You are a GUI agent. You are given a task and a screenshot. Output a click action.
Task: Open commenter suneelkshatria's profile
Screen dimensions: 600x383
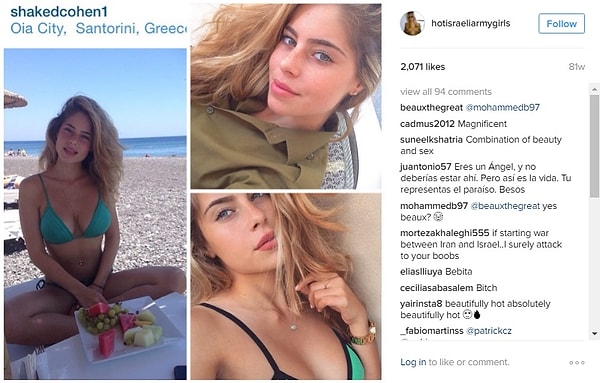(431, 140)
